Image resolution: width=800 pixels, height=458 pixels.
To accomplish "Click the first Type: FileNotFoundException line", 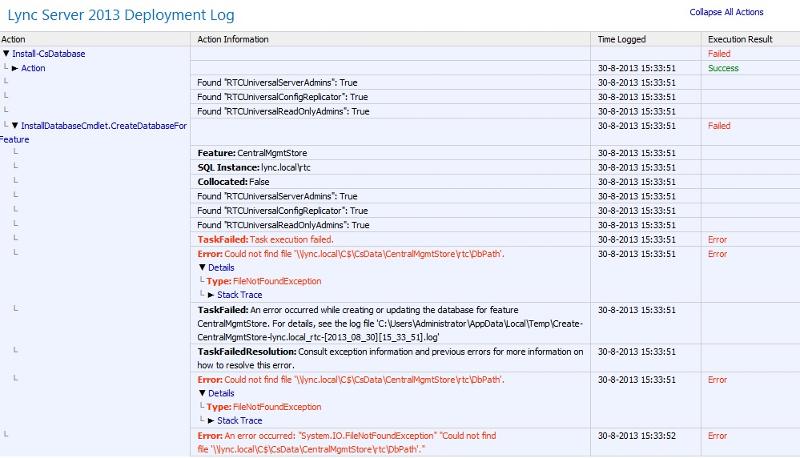I will [x=264, y=281].
